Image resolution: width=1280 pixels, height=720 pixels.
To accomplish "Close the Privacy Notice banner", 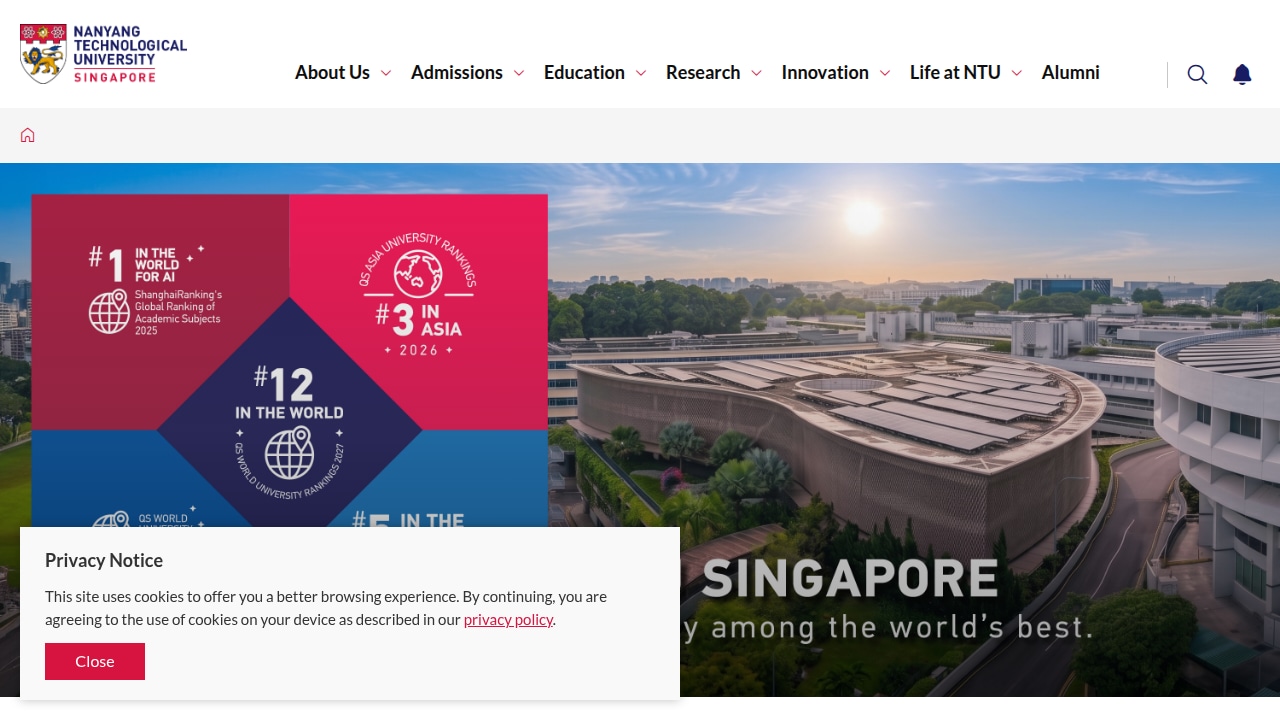I will pos(95,661).
